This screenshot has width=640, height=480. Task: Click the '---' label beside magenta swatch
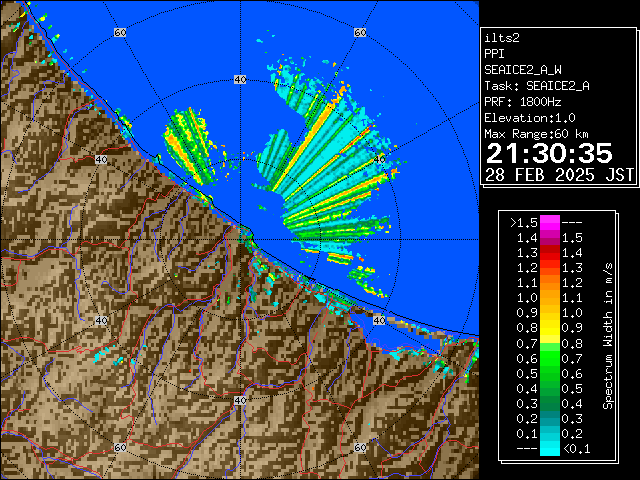pos(572,223)
